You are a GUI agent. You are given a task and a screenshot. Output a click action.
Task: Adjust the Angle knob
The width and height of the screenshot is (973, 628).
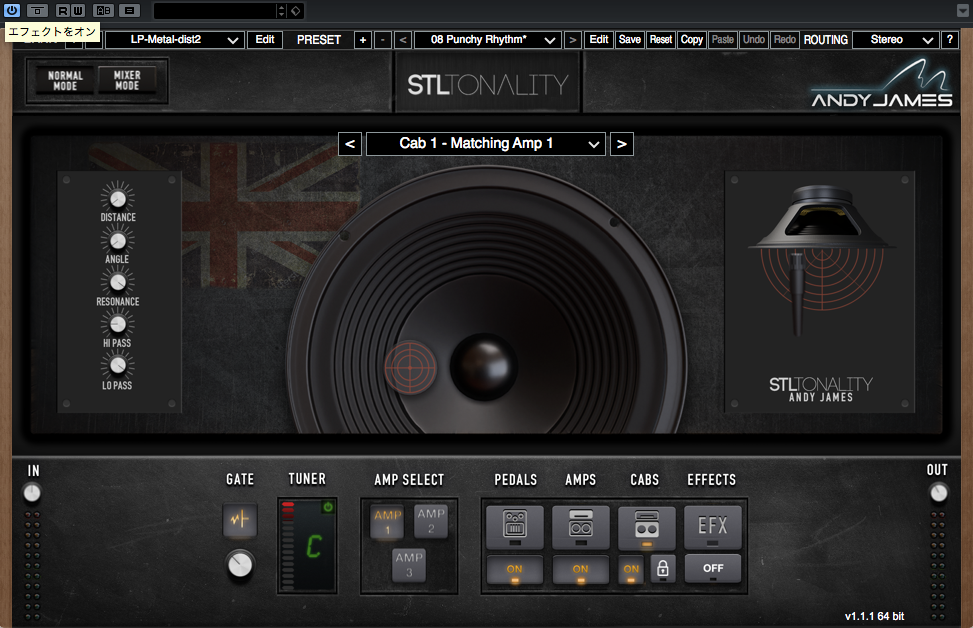tap(118, 241)
